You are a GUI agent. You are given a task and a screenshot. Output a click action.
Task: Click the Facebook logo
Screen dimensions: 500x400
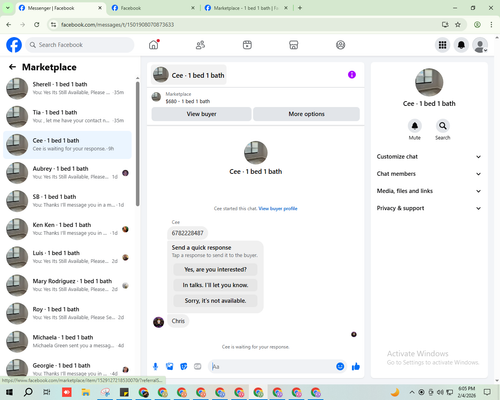tap(14, 45)
